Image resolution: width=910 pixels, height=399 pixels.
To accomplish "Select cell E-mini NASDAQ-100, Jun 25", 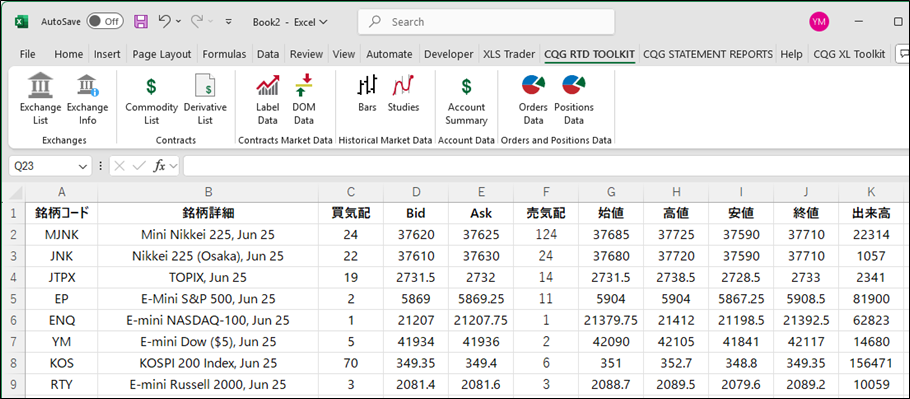I will 208,321.
